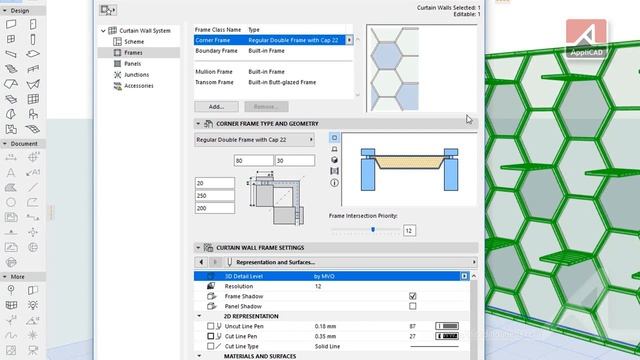Click the 3D view icon beside frame preview
Image resolution: width=640 pixels, height=360 pixels.
334,160
